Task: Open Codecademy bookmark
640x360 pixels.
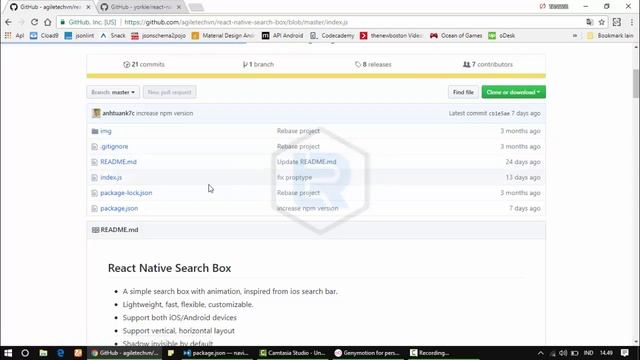Action: 332,36
